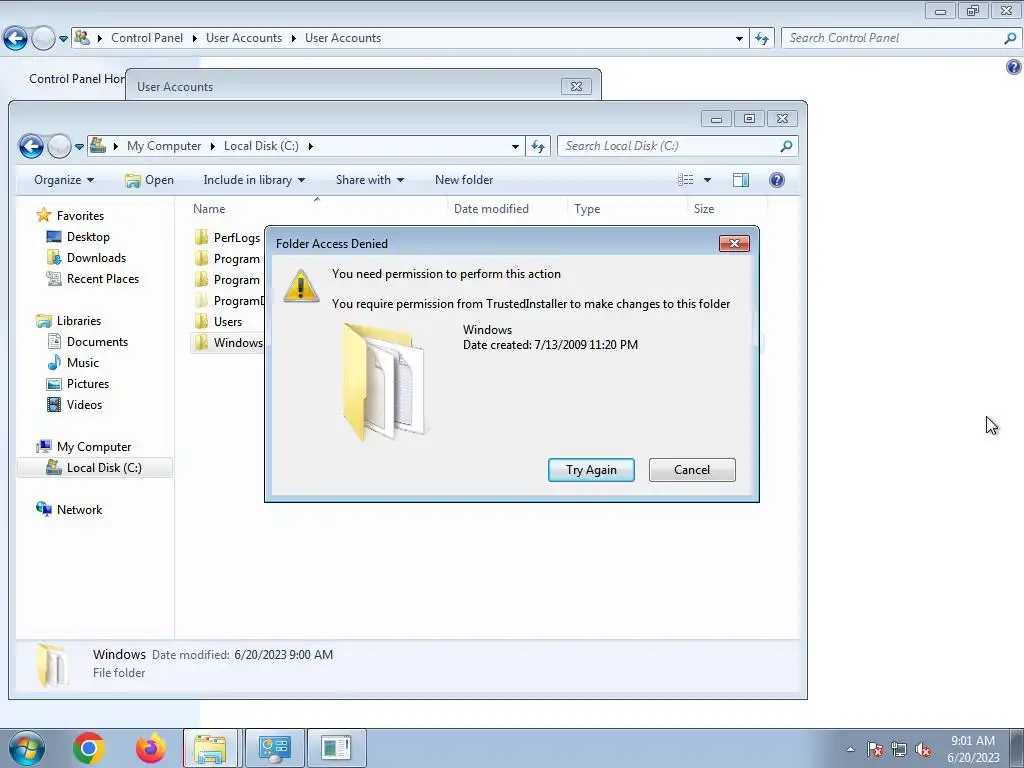Select Libraries in the navigation pane
The height and width of the screenshot is (768, 1024).
point(69,321)
